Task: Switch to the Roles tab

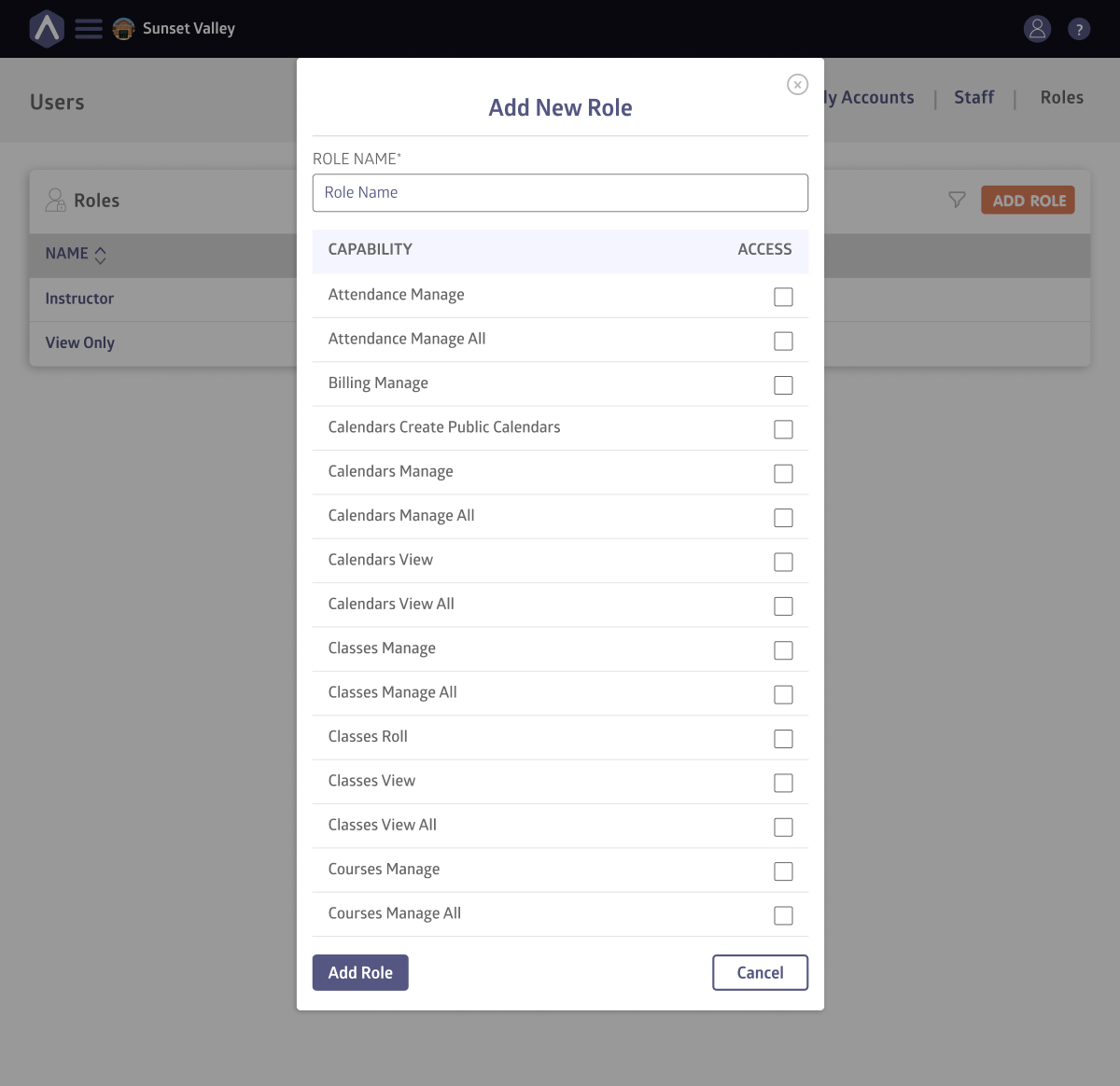Action: (x=1061, y=98)
